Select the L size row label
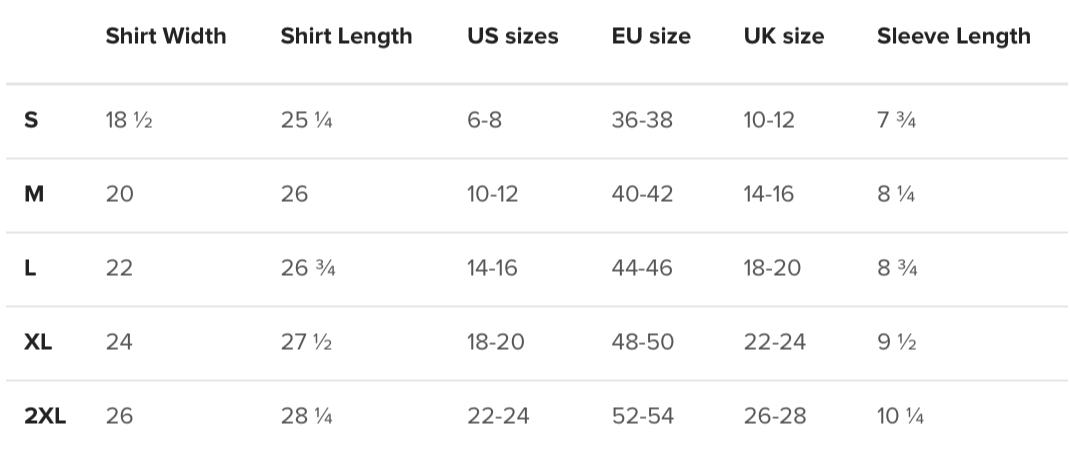1070x452 pixels. point(30,268)
